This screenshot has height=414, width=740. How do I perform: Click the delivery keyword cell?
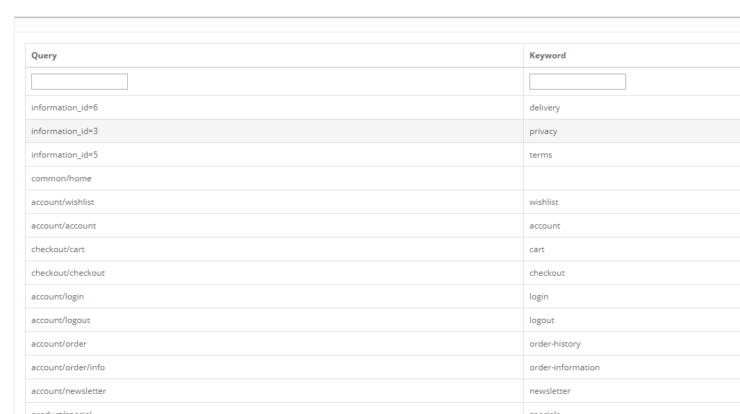pos(631,108)
